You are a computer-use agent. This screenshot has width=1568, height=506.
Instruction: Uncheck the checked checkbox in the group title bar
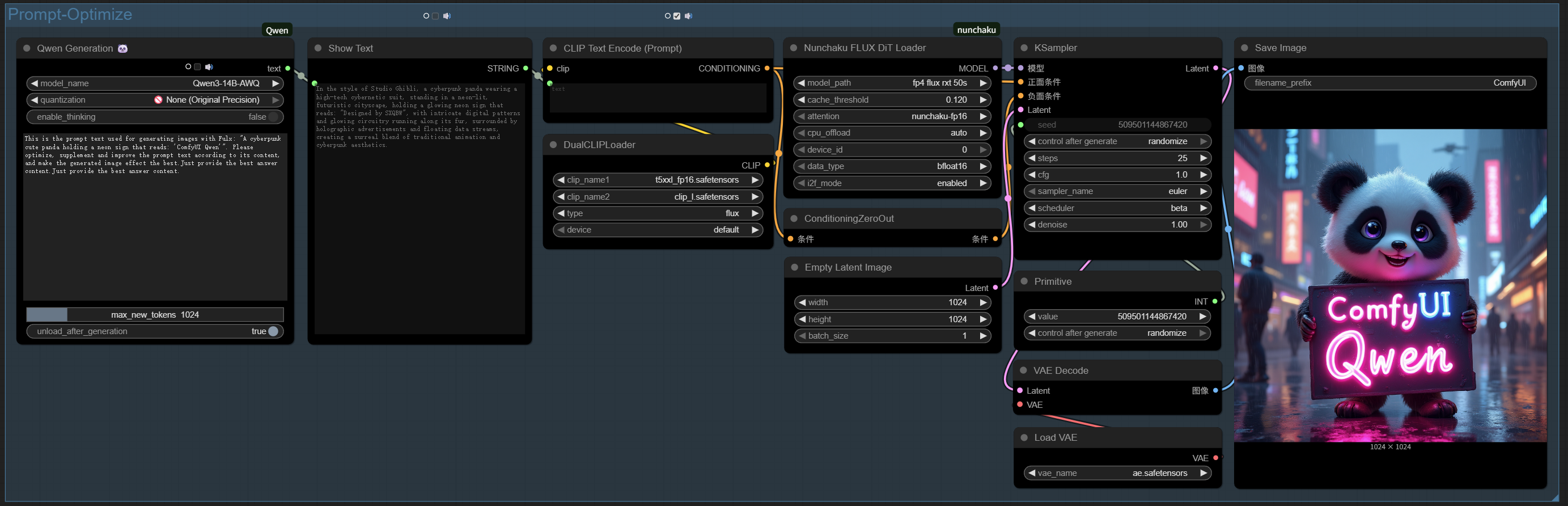(x=677, y=16)
